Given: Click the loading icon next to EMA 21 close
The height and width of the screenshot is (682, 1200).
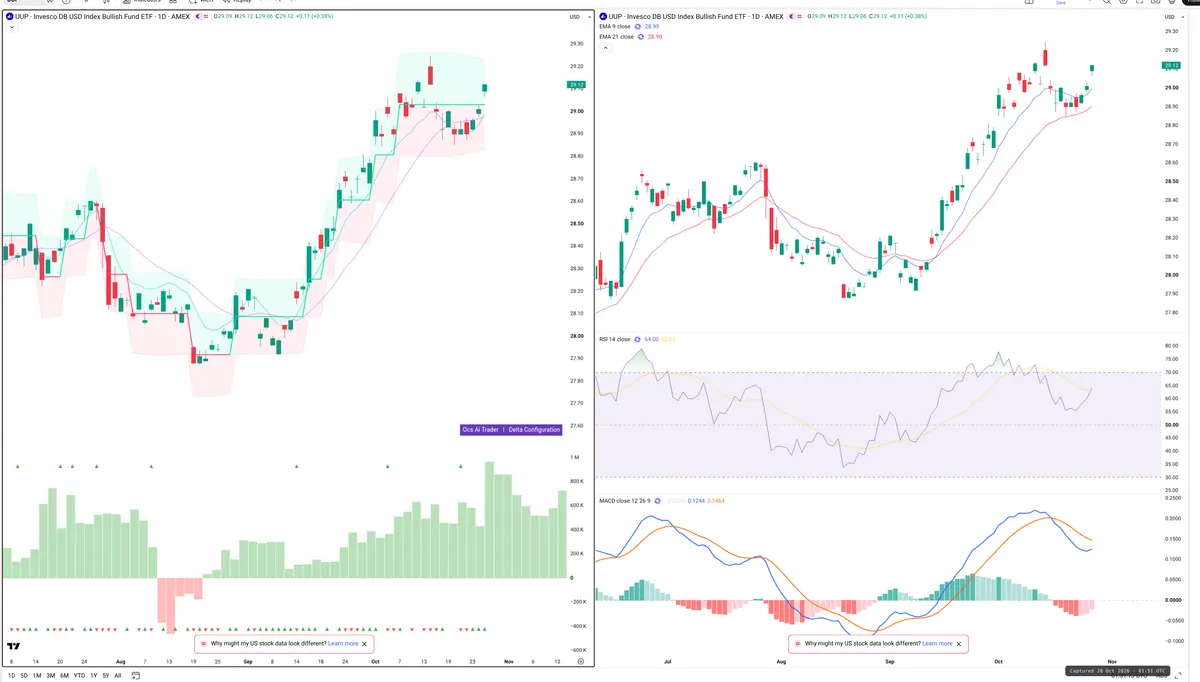Looking at the screenshot, I should coord(641,37).
